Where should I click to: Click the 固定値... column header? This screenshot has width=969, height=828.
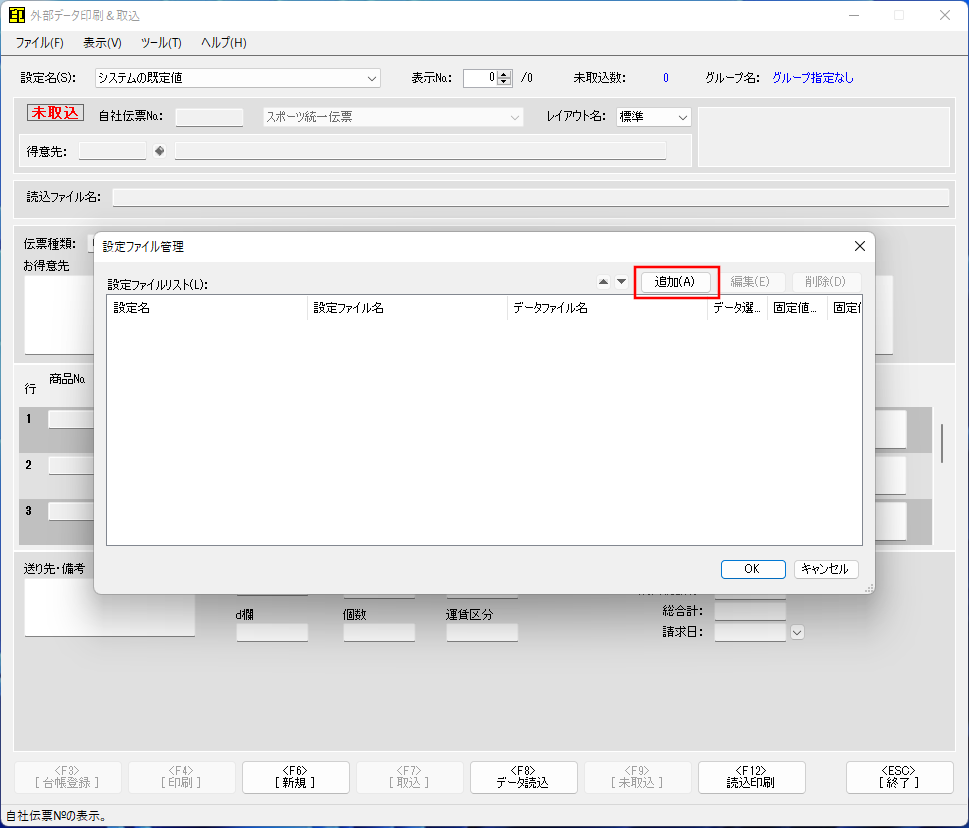click(797, 308)
